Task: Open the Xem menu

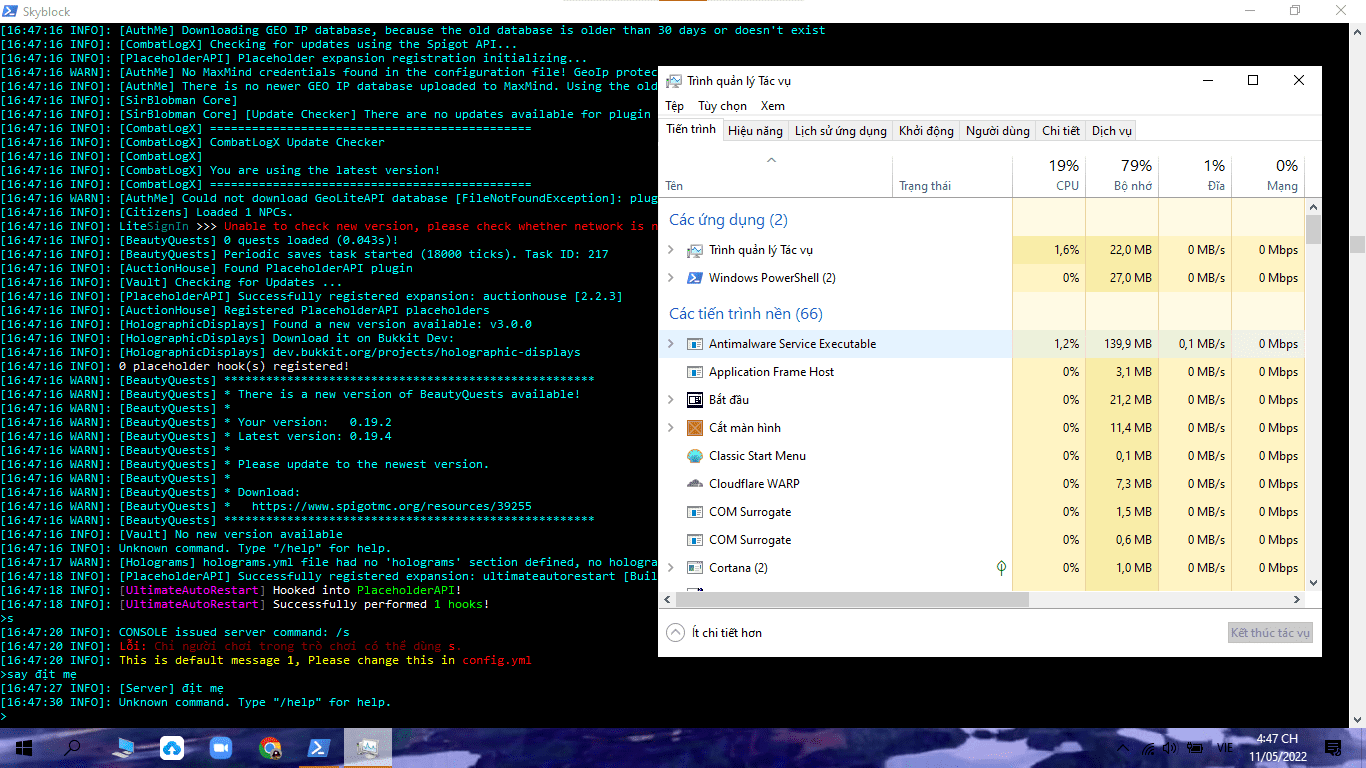Action: point(773,106)
